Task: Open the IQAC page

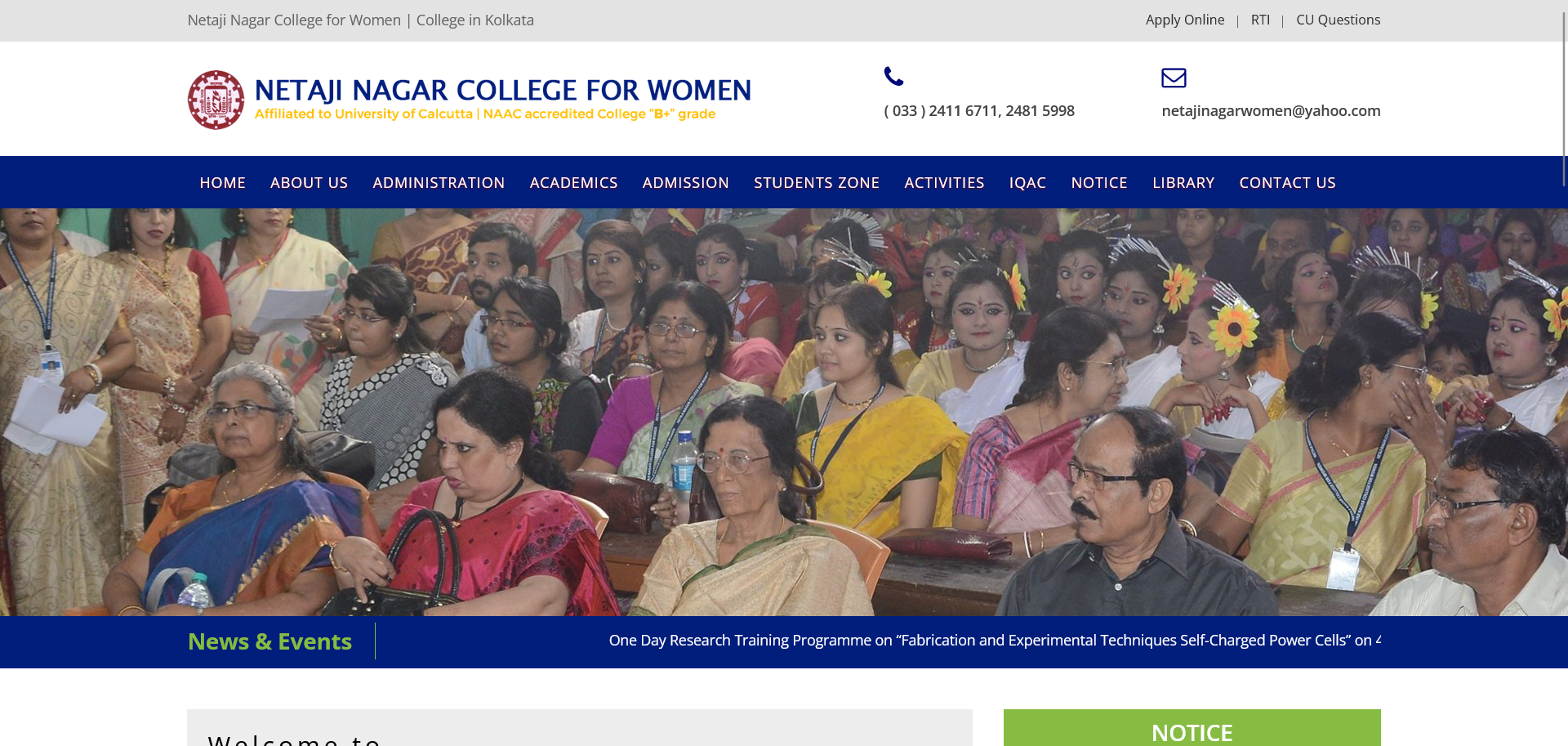Action: tap(1027, 182)
